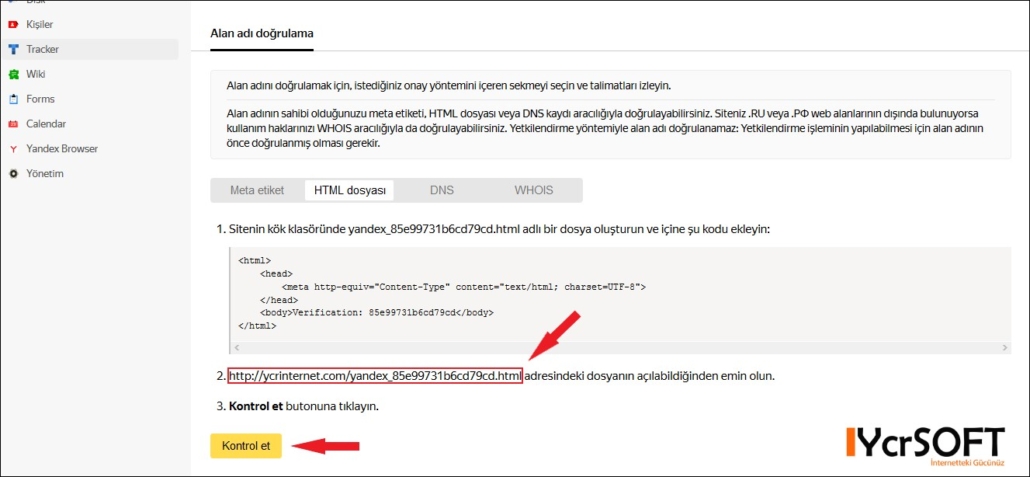Click the meta http-equiv code line
The image size is (1030, 477).
(x=464, y=287)
